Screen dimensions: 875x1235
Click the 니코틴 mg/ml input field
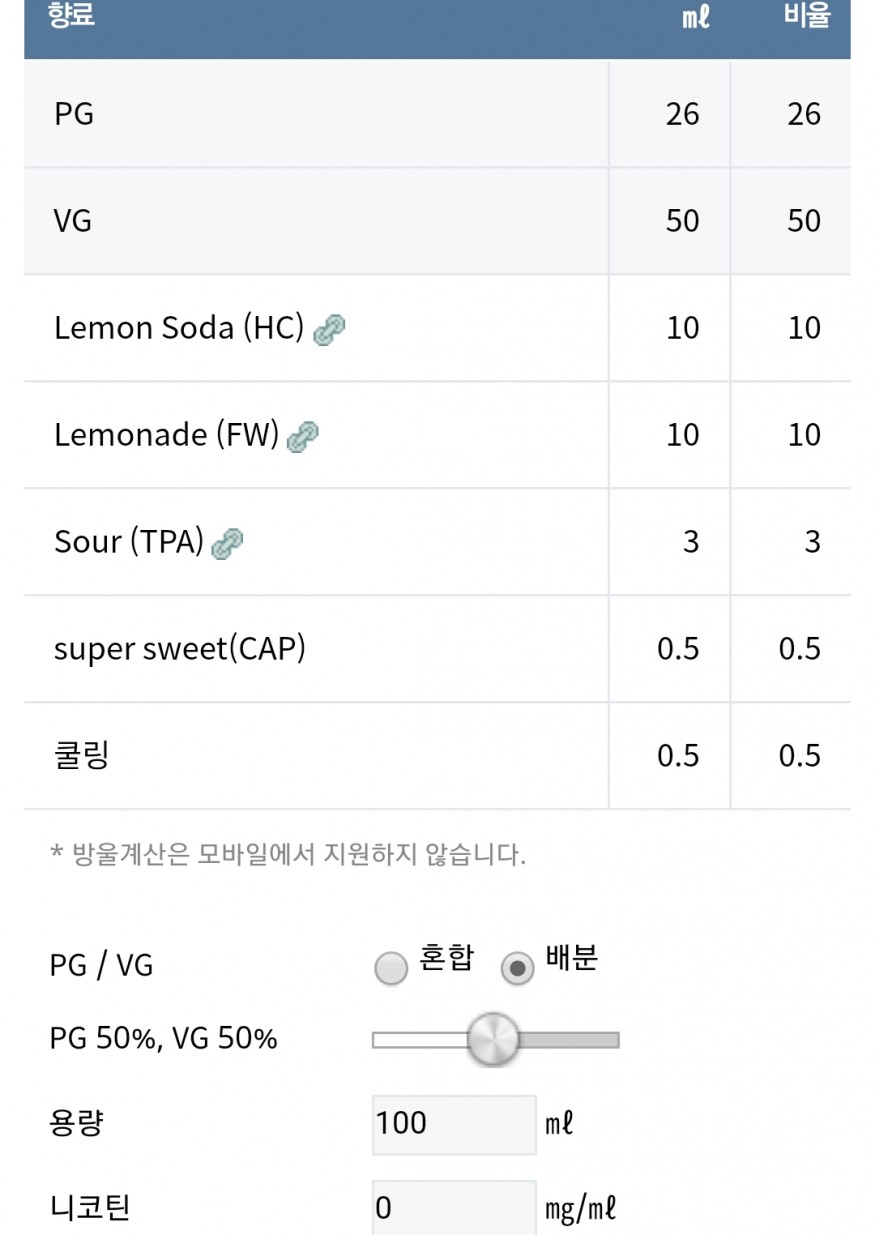[x=453, y=1209]
